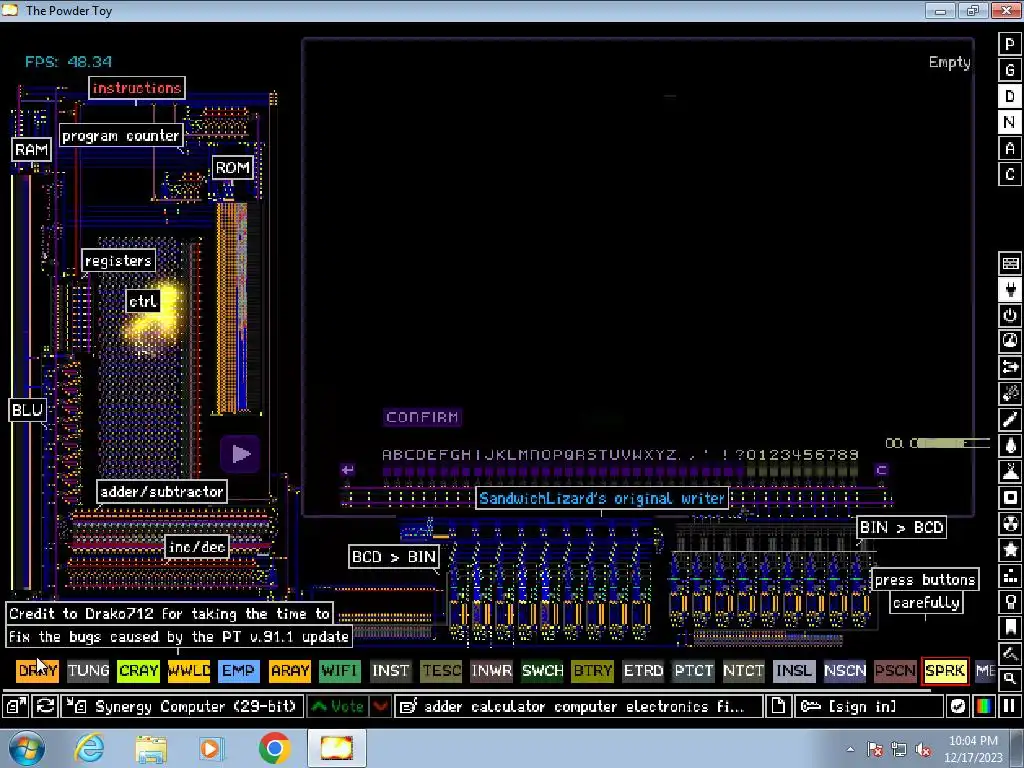The image size is (1024, 768).
Task: Launch Google Chrome from taskbar
Action: click(x=274, y=748)
